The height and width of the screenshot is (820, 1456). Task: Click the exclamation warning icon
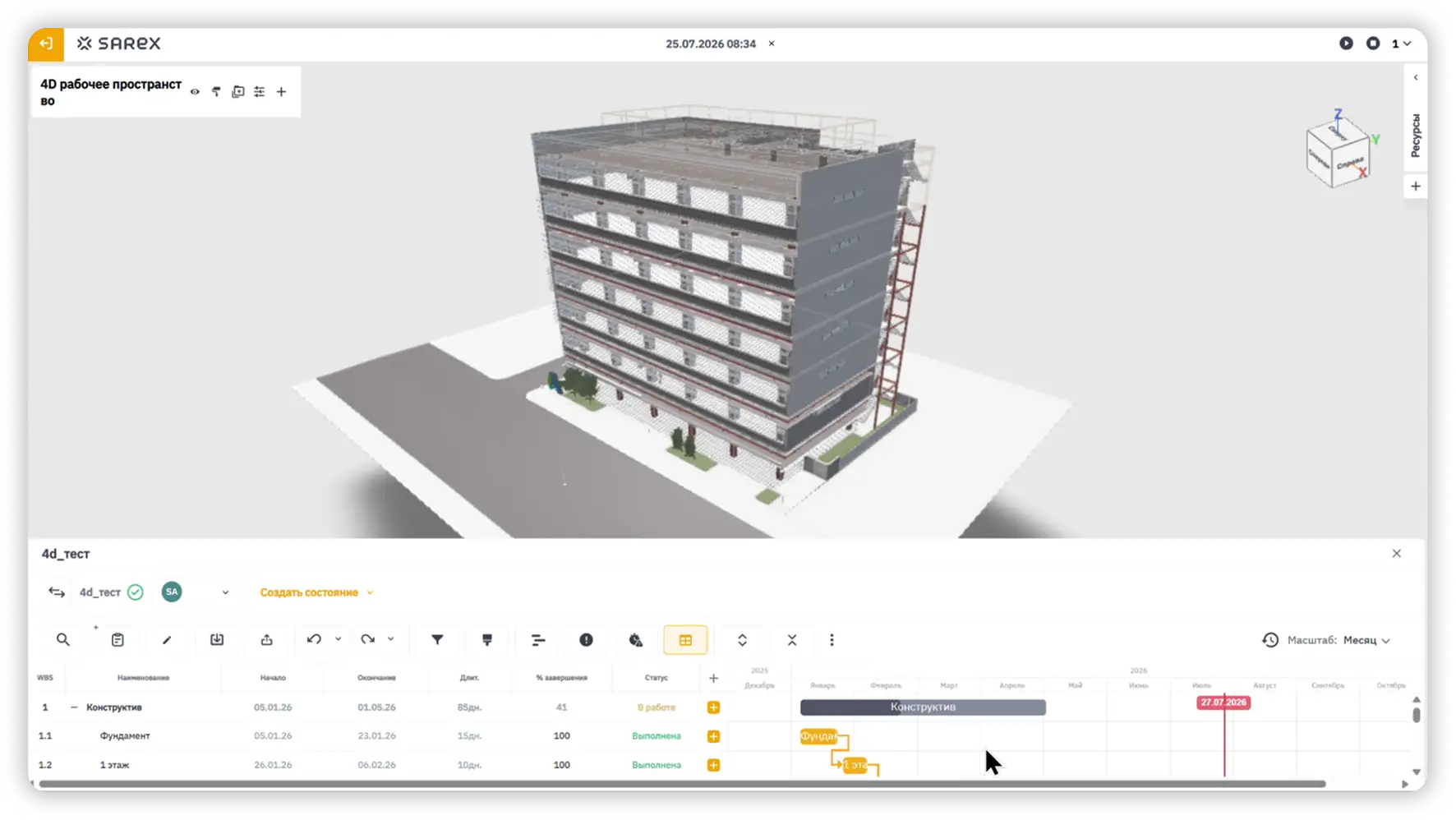click(586, 640)
